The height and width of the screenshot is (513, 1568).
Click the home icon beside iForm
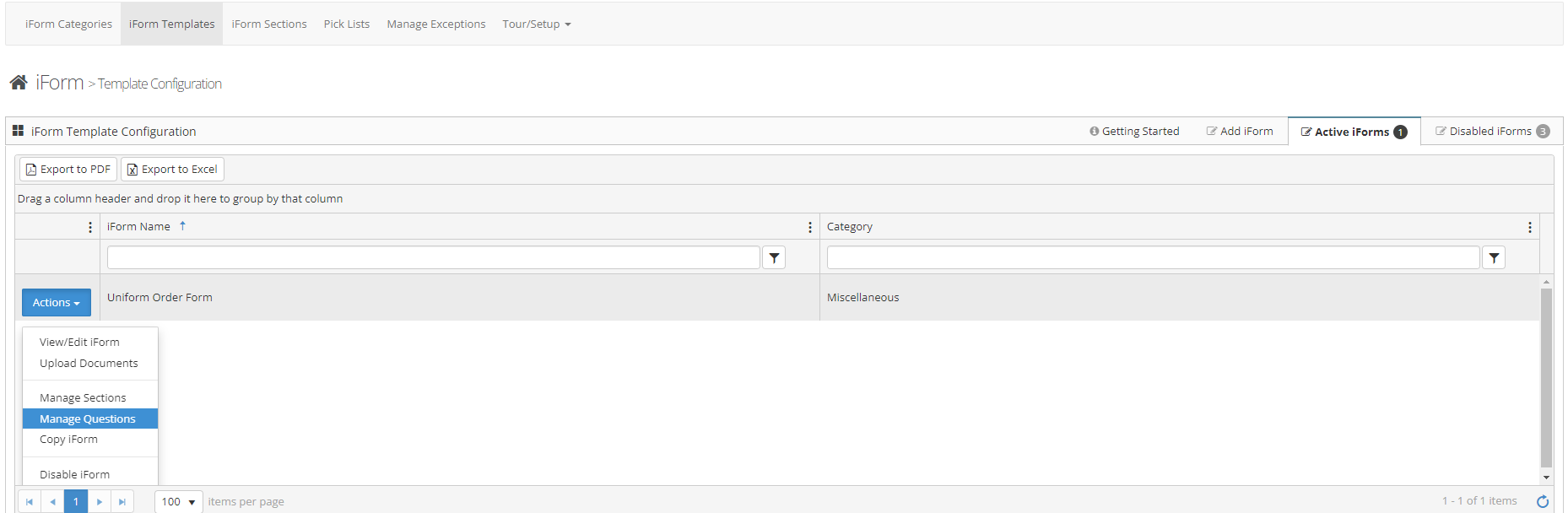(x=19, y=83)
